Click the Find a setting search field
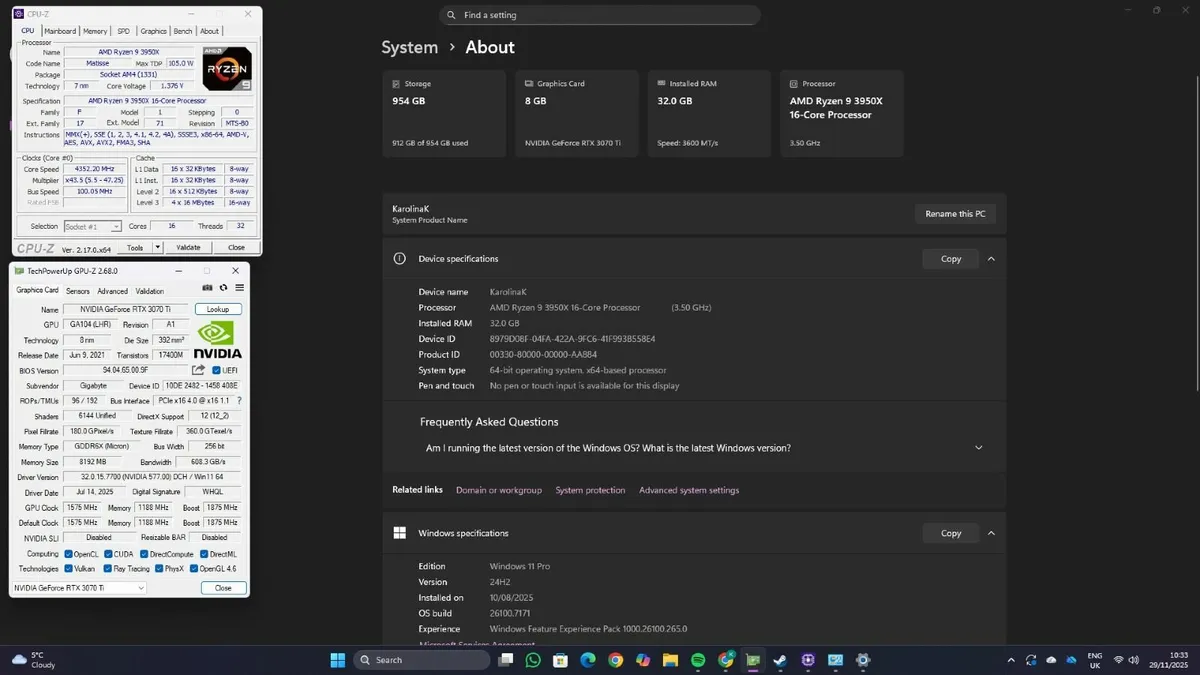 (600, 15)
